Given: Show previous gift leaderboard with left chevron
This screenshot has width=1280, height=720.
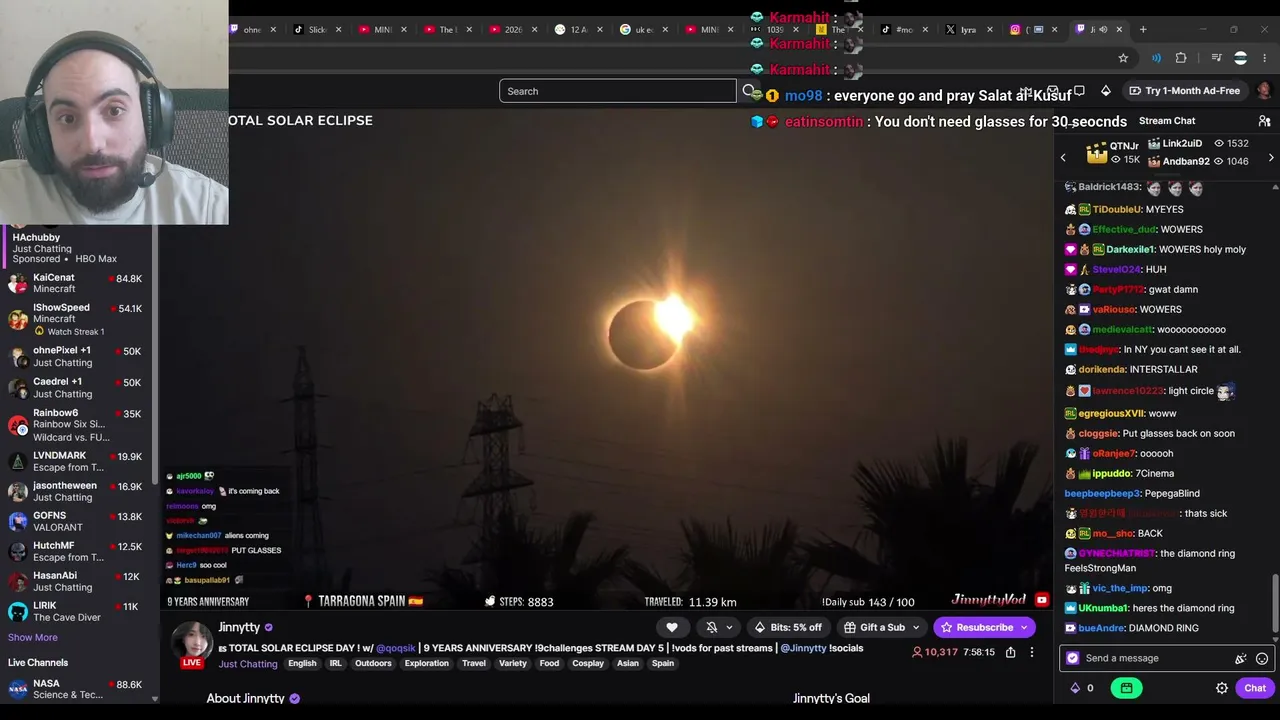Looking at the screenshot, I should pos(1063,158).
